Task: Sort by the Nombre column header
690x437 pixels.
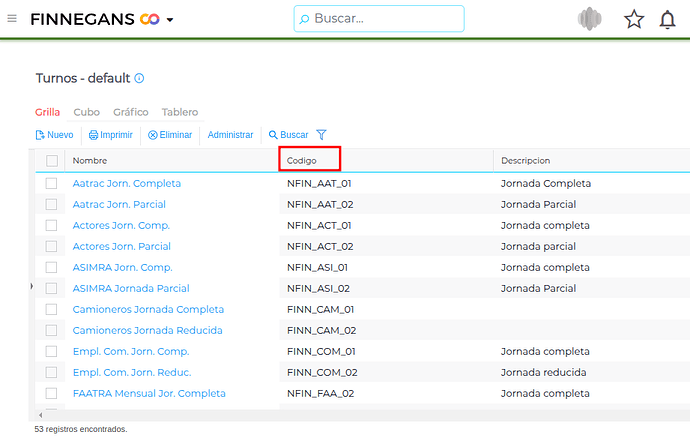Action: pos(90,161)
